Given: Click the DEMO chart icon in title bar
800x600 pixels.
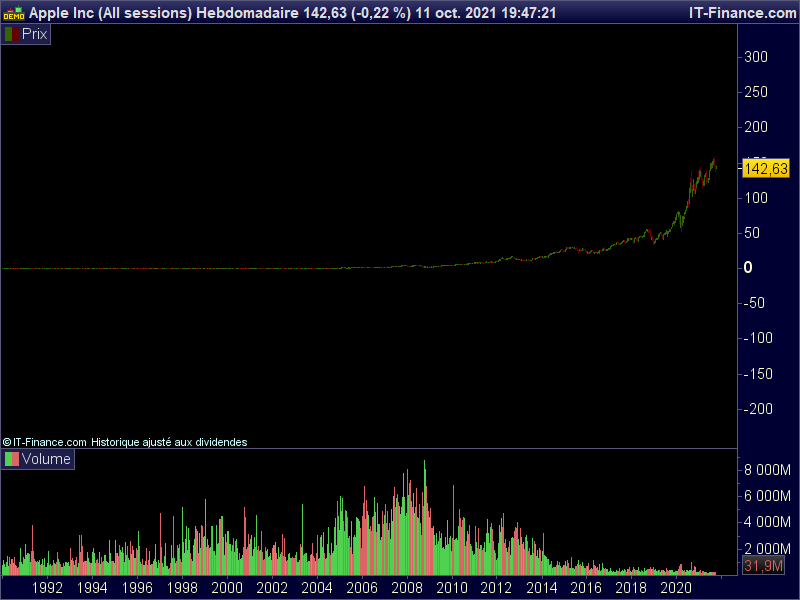Looking at the screenshot, I should [x=14, y=13].
